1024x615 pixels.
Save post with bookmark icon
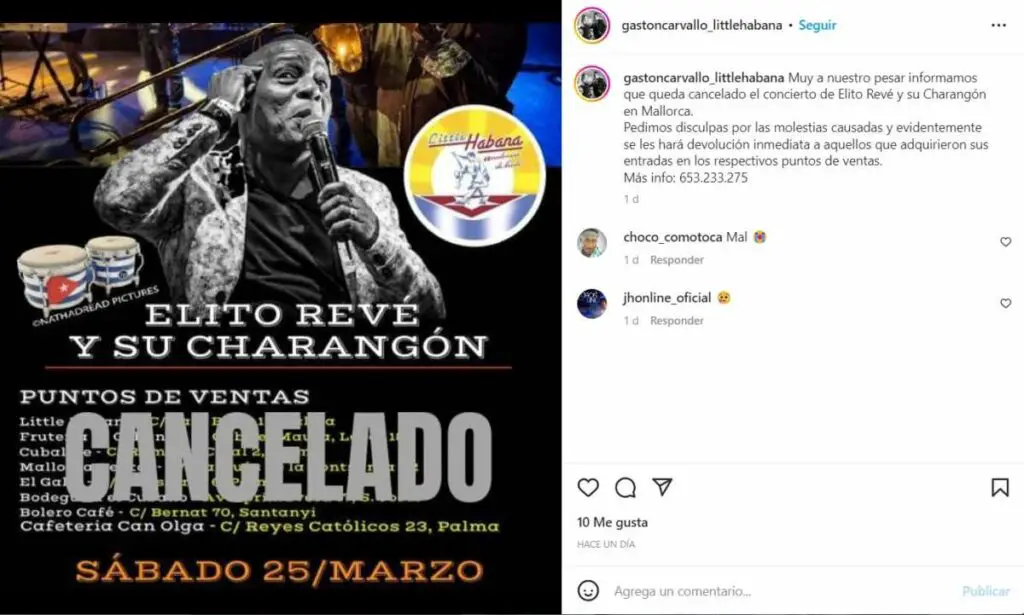(1000, 488)
